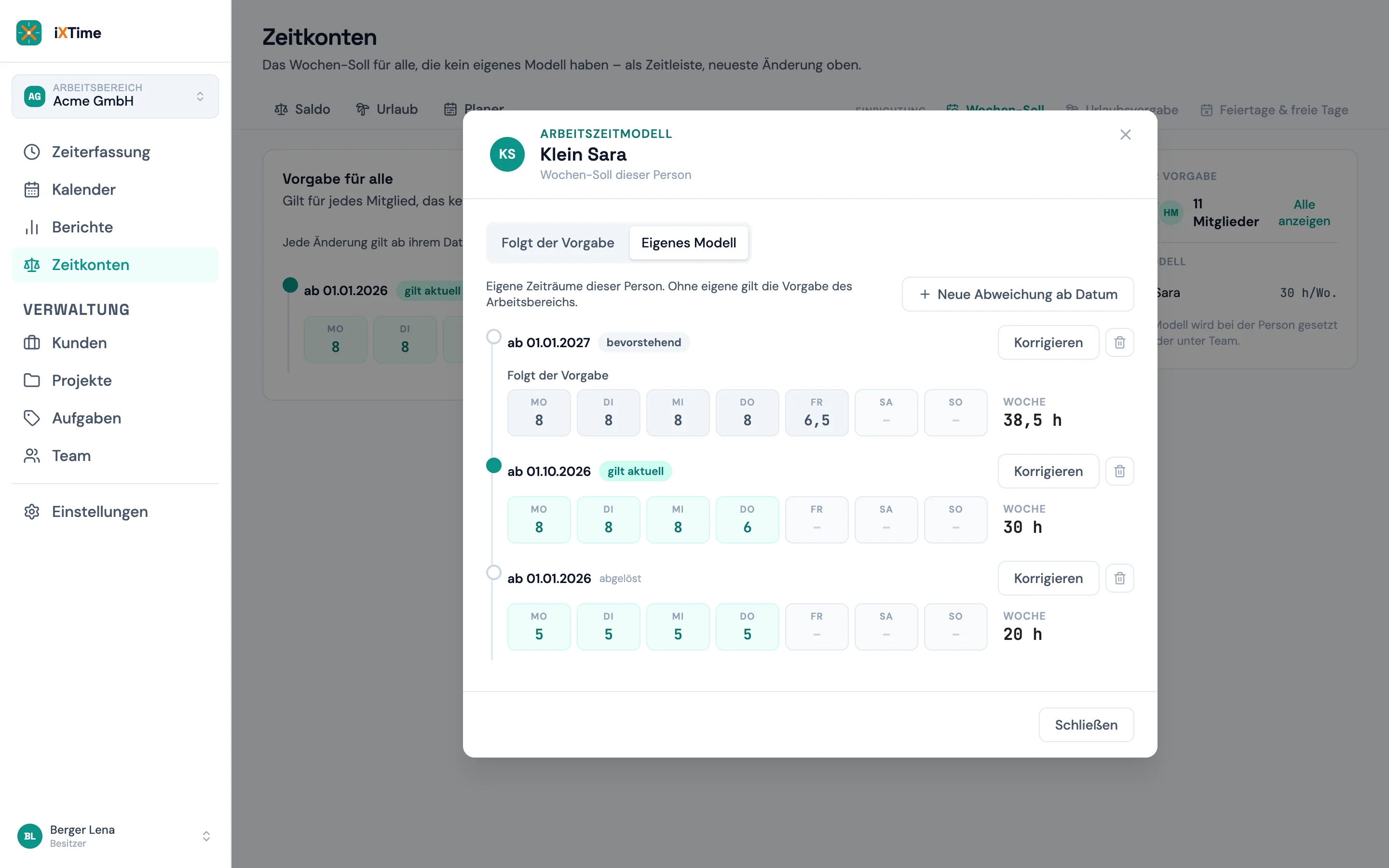1389x868 pixels.
Task: Click the abgelöst status label
Action: pyautogui.click(x=620, y=579)
